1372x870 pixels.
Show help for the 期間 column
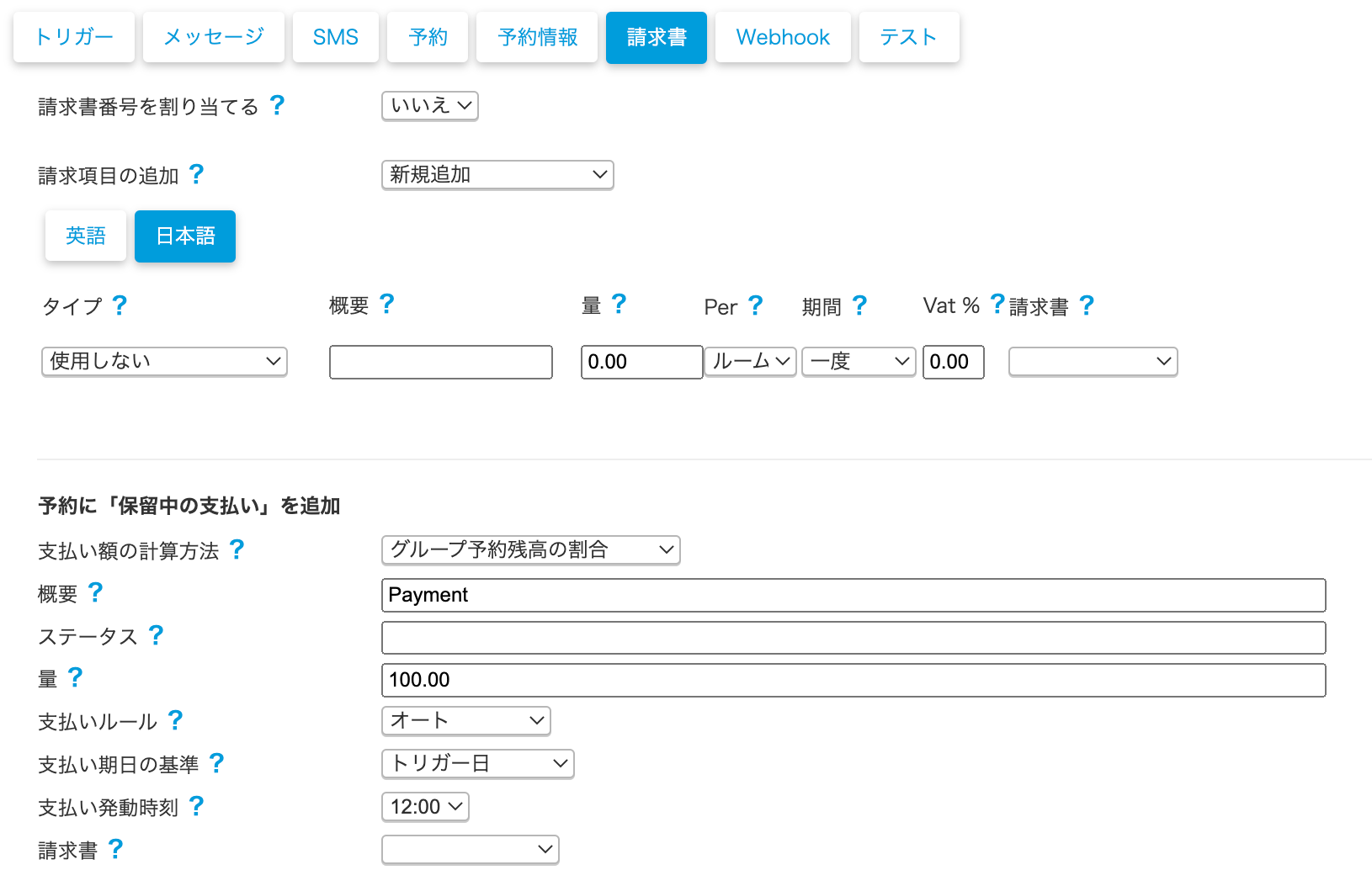pyautogui.click(x=859, y=305)
